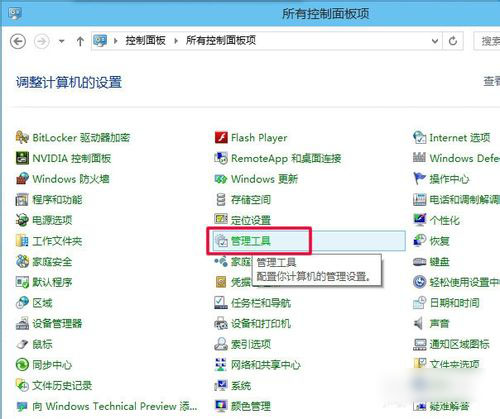
Task: Open the NVIDIA 控制面板 icon
Action: click(x=22, y=158)
